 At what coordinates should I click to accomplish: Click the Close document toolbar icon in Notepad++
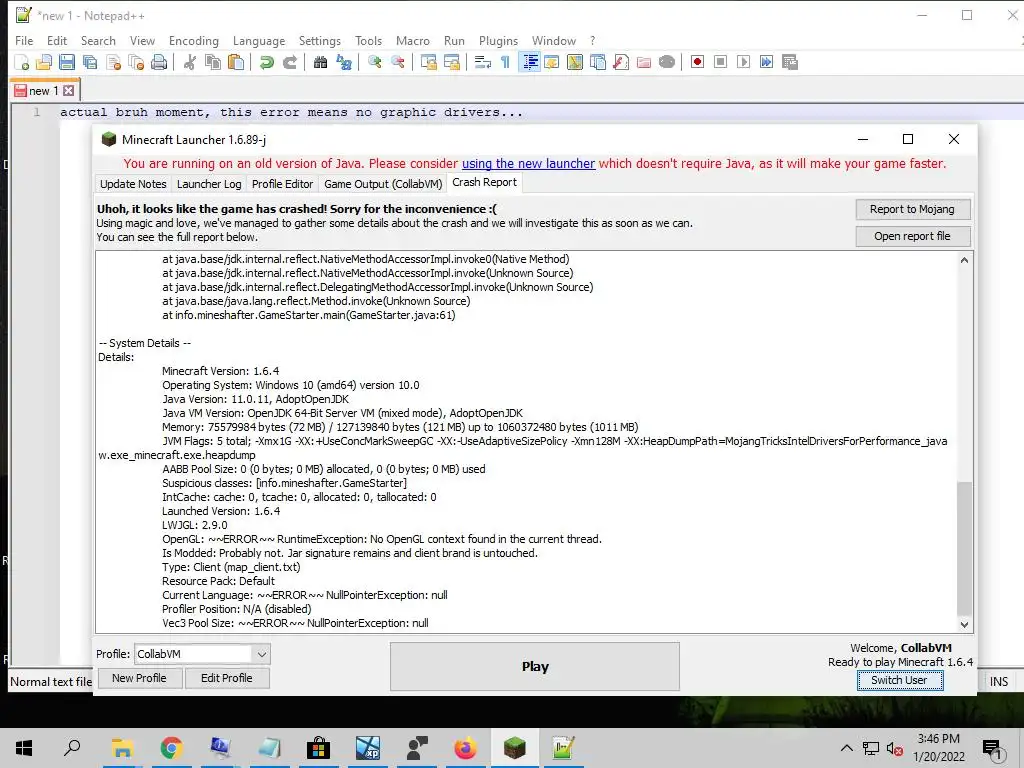tap(113, 62)
